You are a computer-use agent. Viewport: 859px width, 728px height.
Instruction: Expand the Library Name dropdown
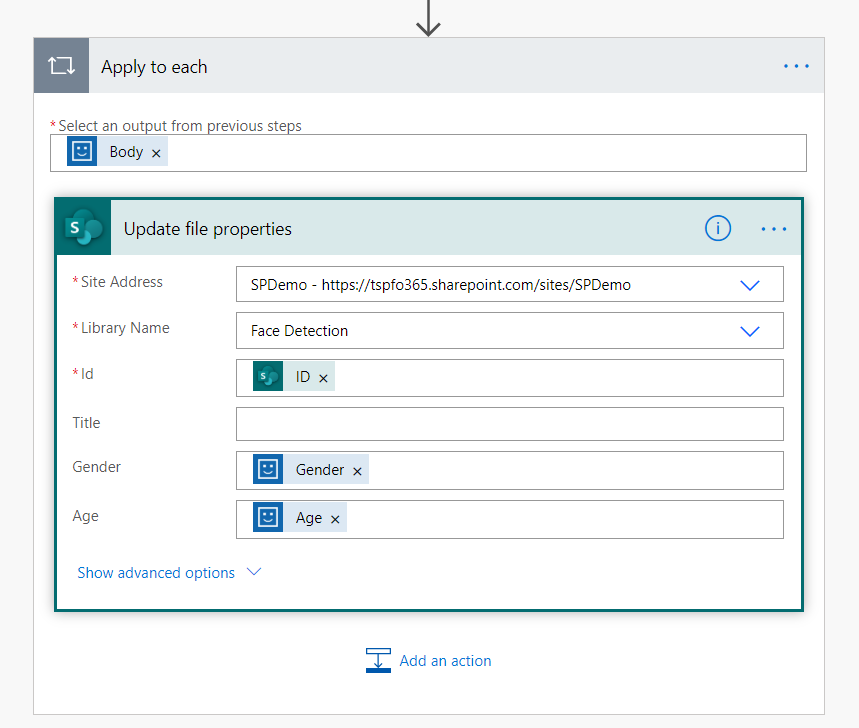pos(749,331)
